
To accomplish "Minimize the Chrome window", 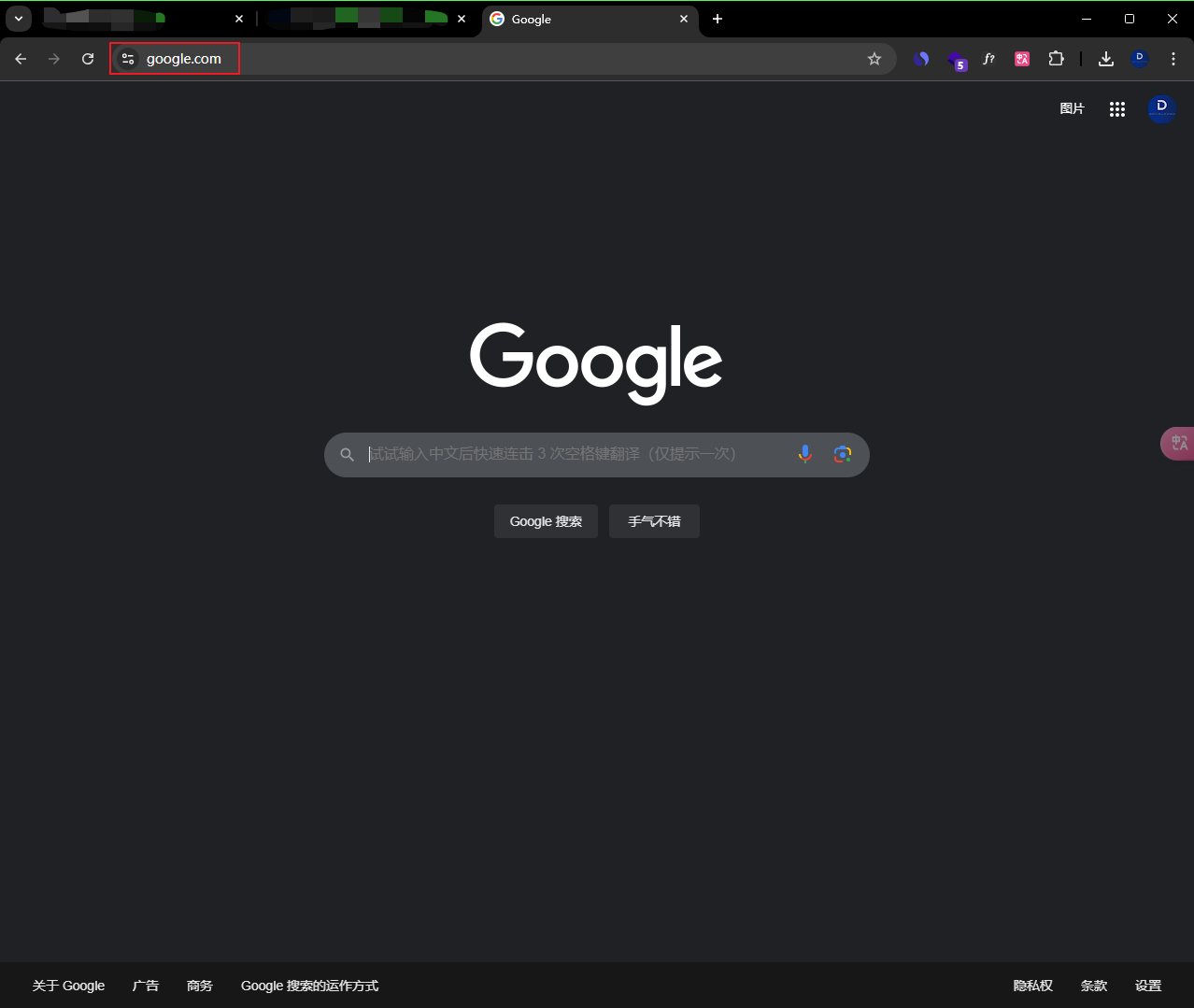I will tap(1087, 19).
